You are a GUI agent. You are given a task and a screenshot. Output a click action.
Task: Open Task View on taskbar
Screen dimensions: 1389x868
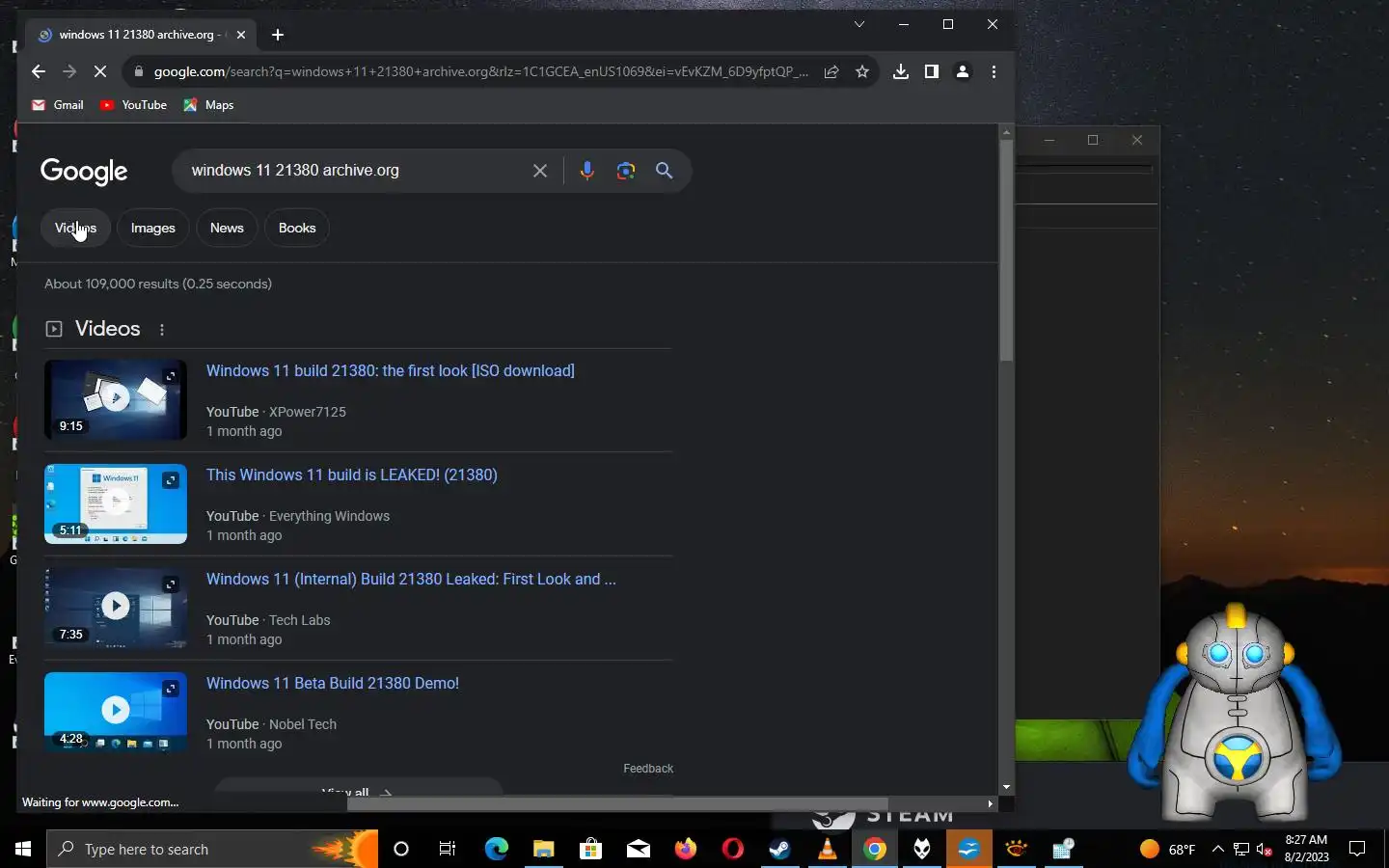click(448, 849)
